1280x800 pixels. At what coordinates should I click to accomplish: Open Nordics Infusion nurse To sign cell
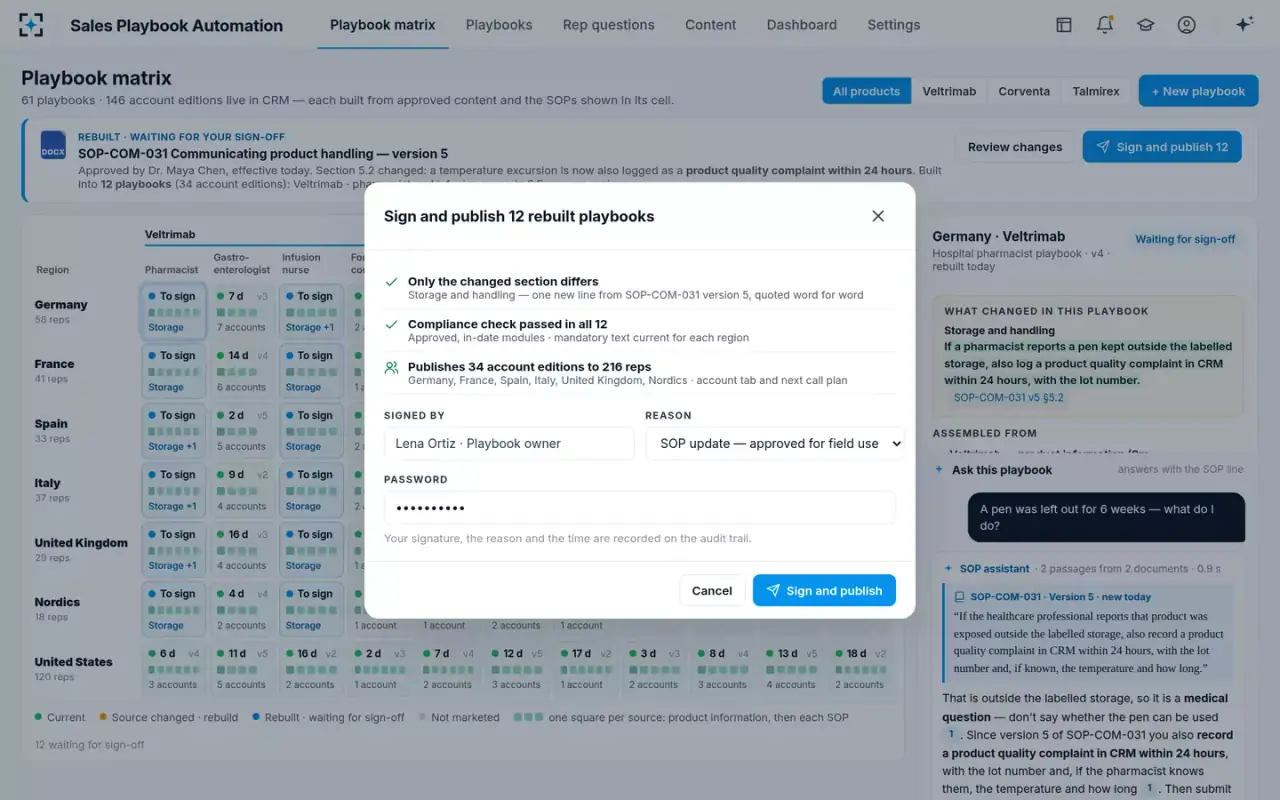(x=311, y=609)
